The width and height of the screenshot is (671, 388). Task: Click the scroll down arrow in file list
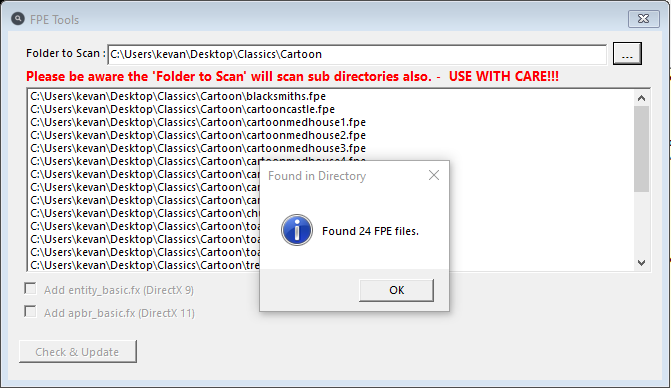coord(641,263)
